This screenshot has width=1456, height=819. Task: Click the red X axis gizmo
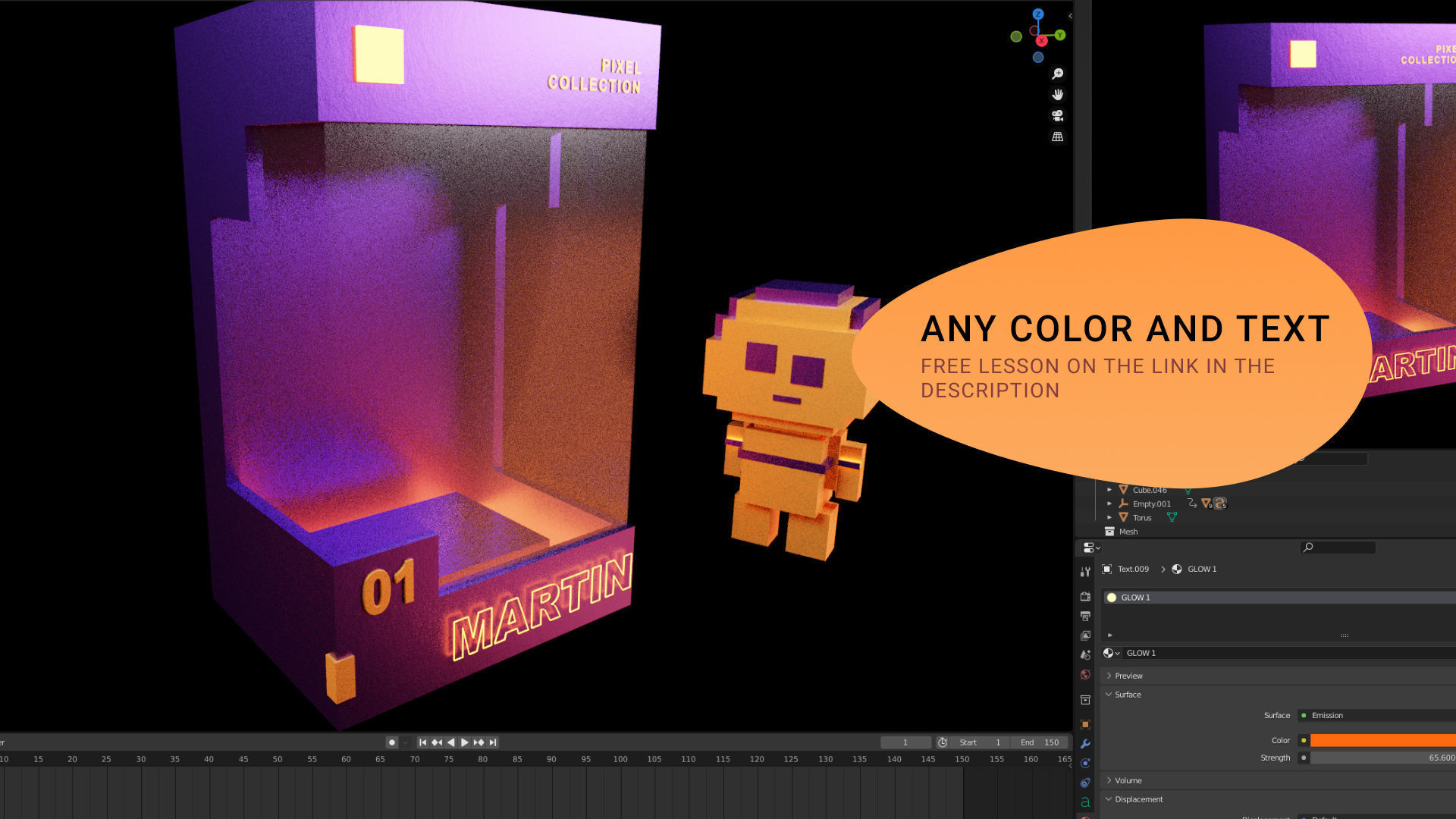click(x=1042, y=41)
